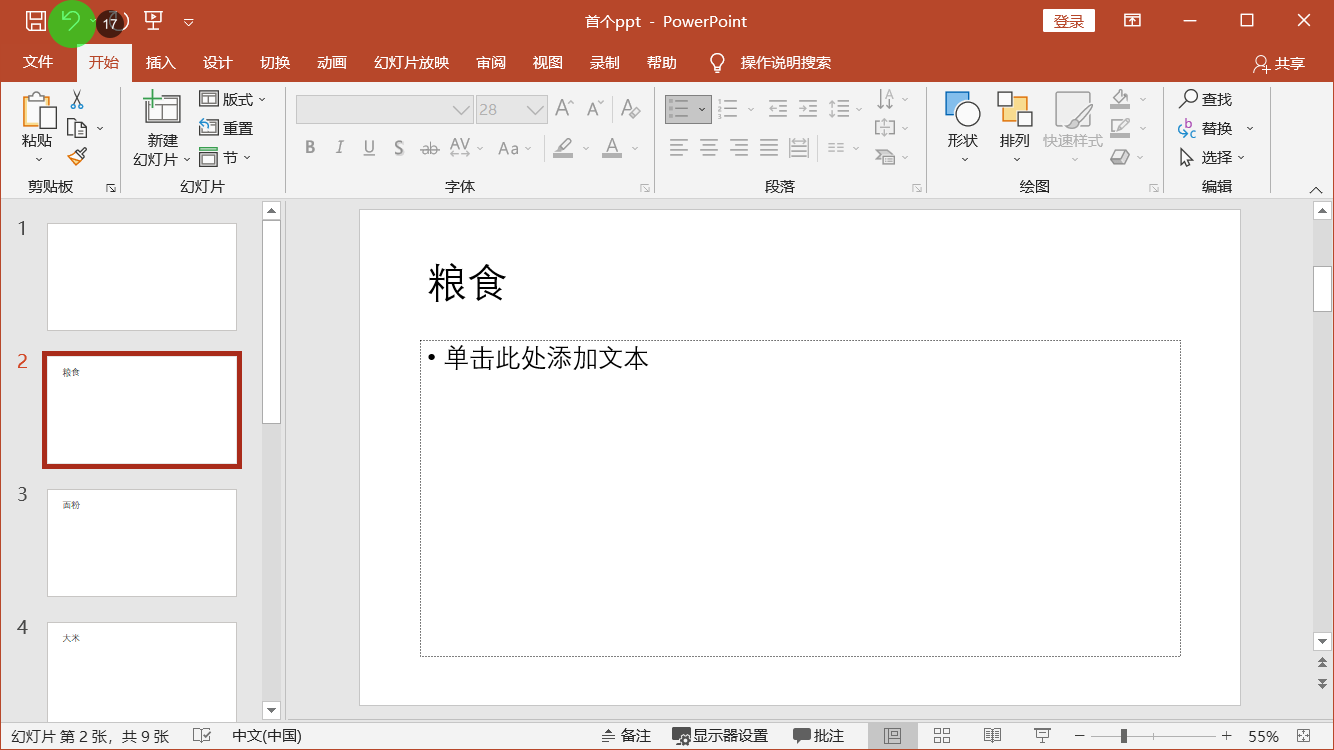Switch to 切换 Transitions tab
The height and width of the screenshot is (750, 1334).
tap(275, 62)
